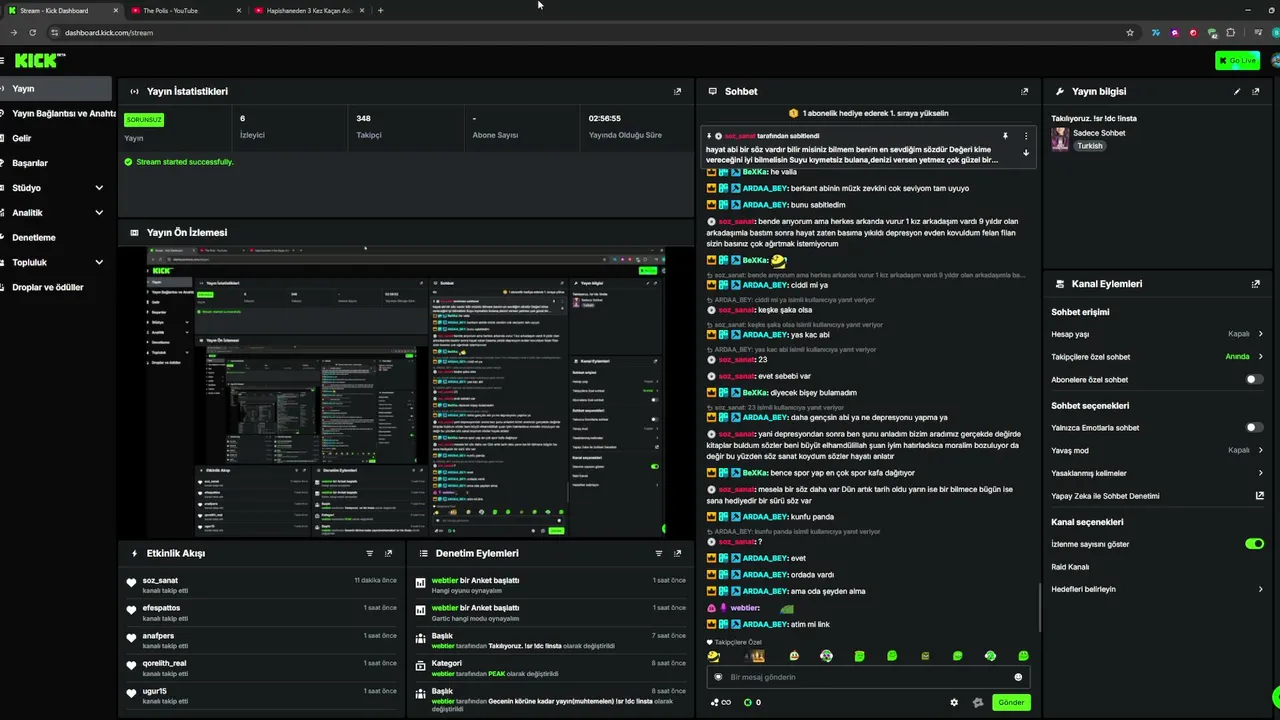Select efespattos follow event row
This screenshot has height=720, width=1280.
(x=264, y=612)
